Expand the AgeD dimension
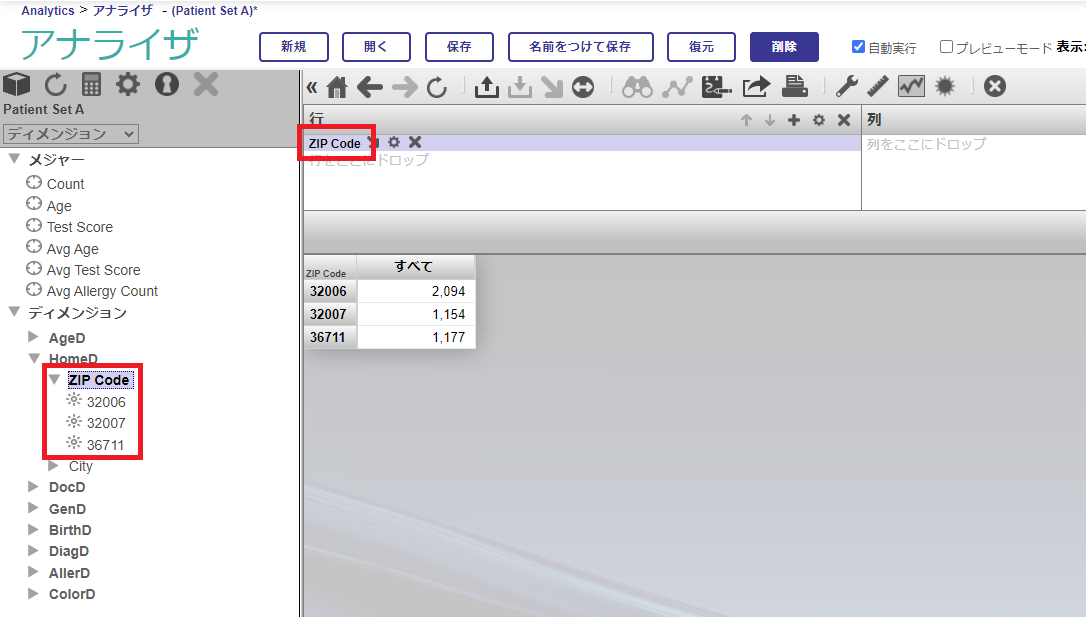 34,338
